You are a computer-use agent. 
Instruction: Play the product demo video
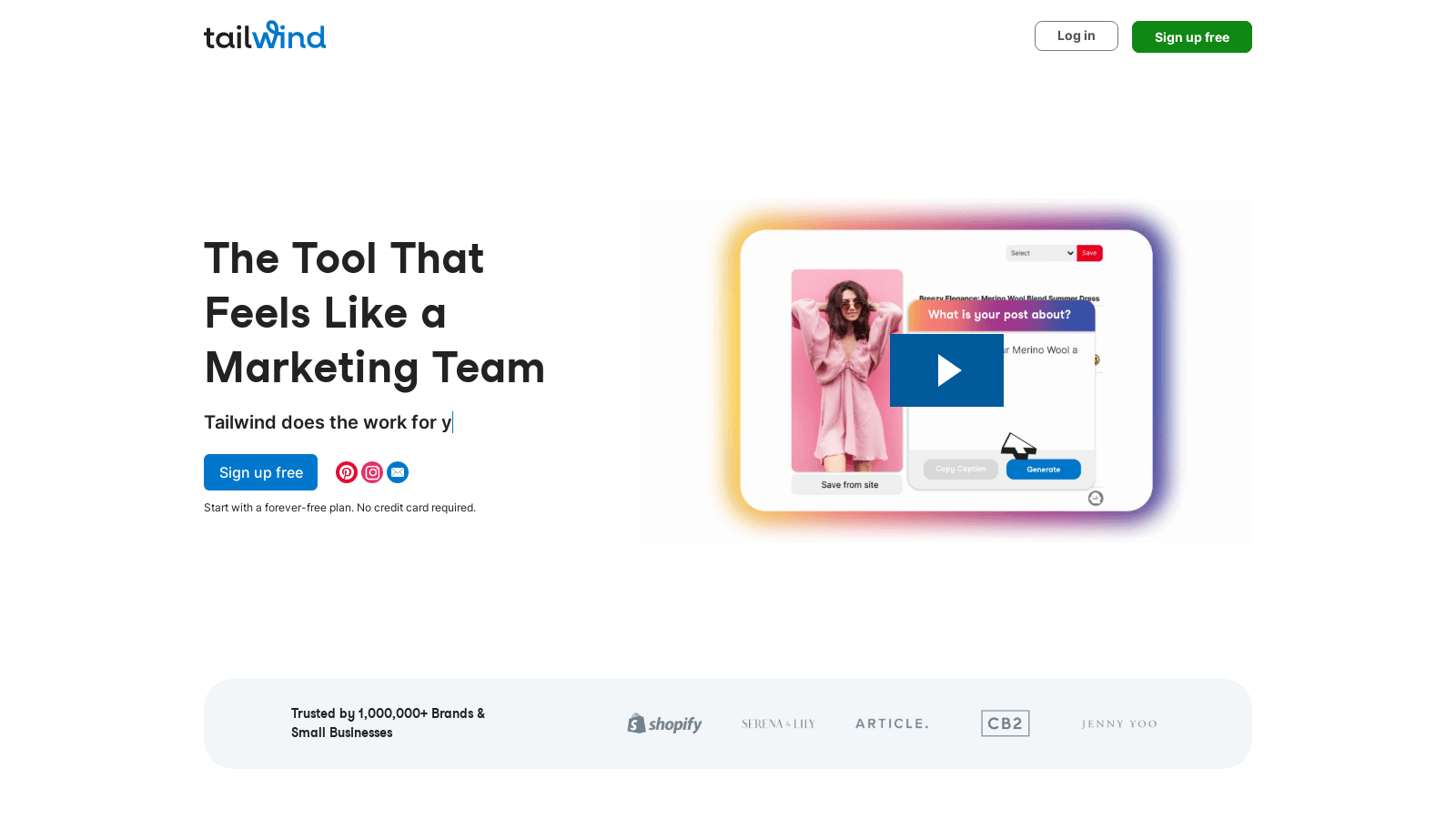tap(946, 370)
